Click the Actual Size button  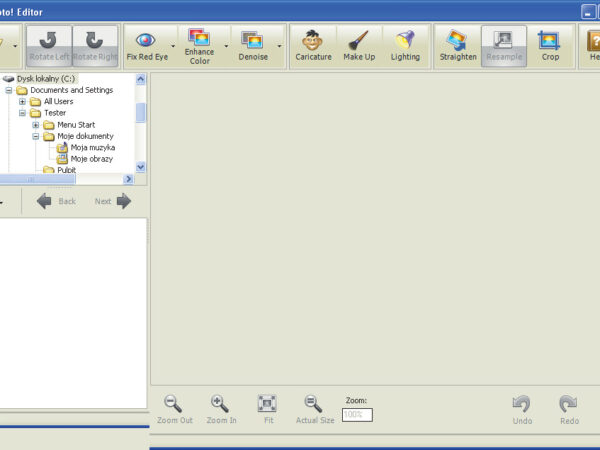(314, 410)
